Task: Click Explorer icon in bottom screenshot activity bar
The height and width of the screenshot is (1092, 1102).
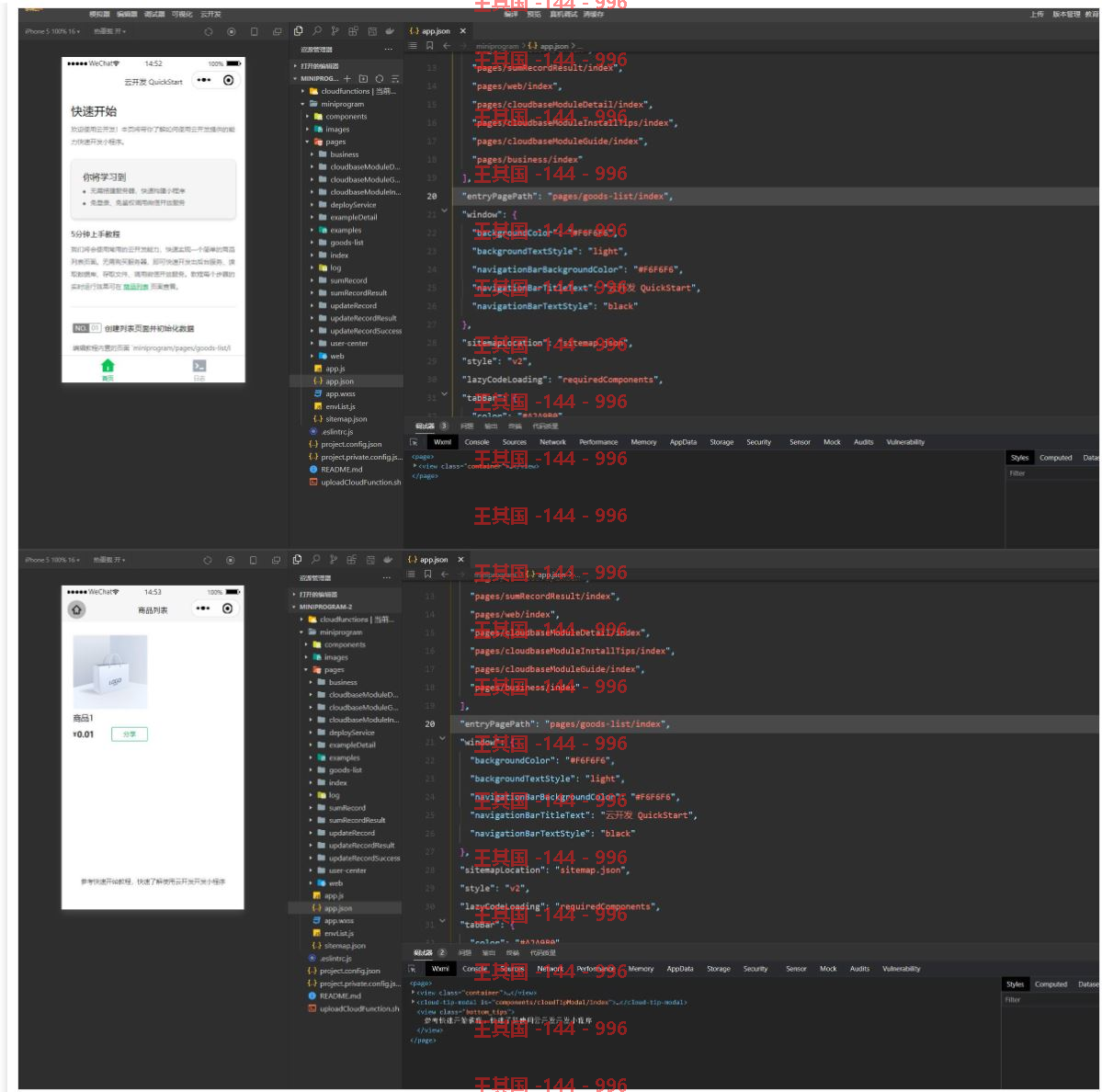Action: [x=297, y=560]
